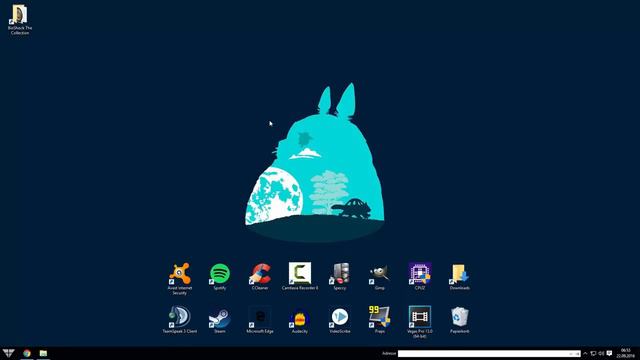Viewport: 640px width, 360px height.
Task: Select the Spotify desktop shortcut
Action: (220, 276)
